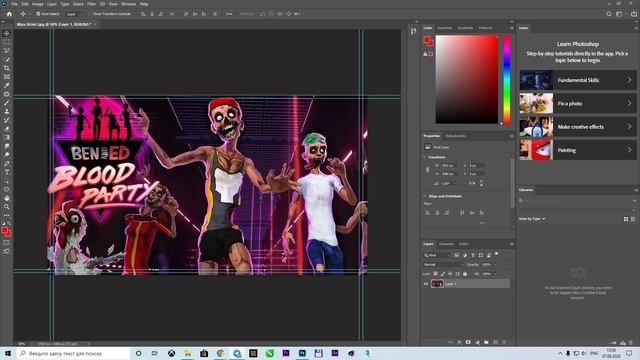Open the Fundamental Skills tutorials
The image size is (640, 360).
[578, 80]
